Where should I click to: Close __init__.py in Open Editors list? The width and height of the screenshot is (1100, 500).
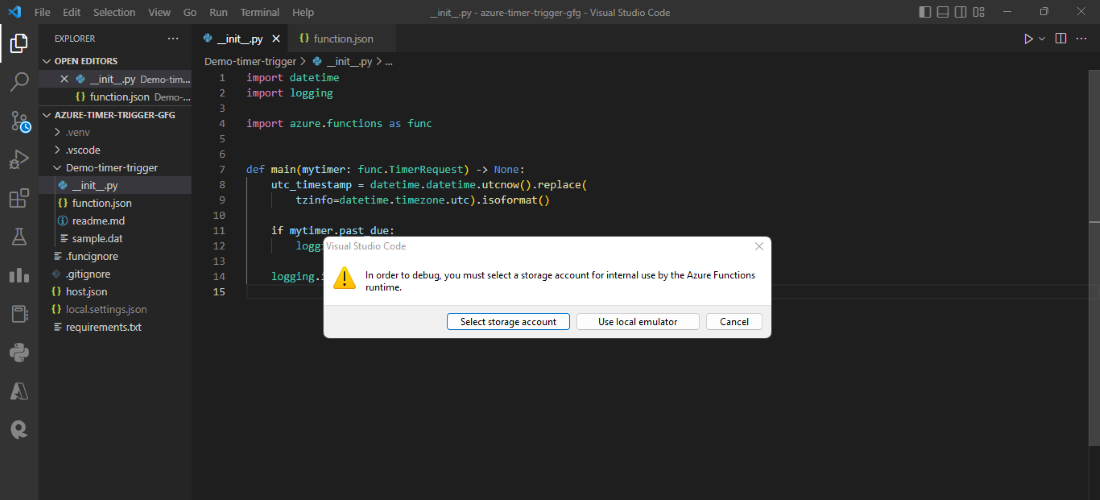(64, 79)
